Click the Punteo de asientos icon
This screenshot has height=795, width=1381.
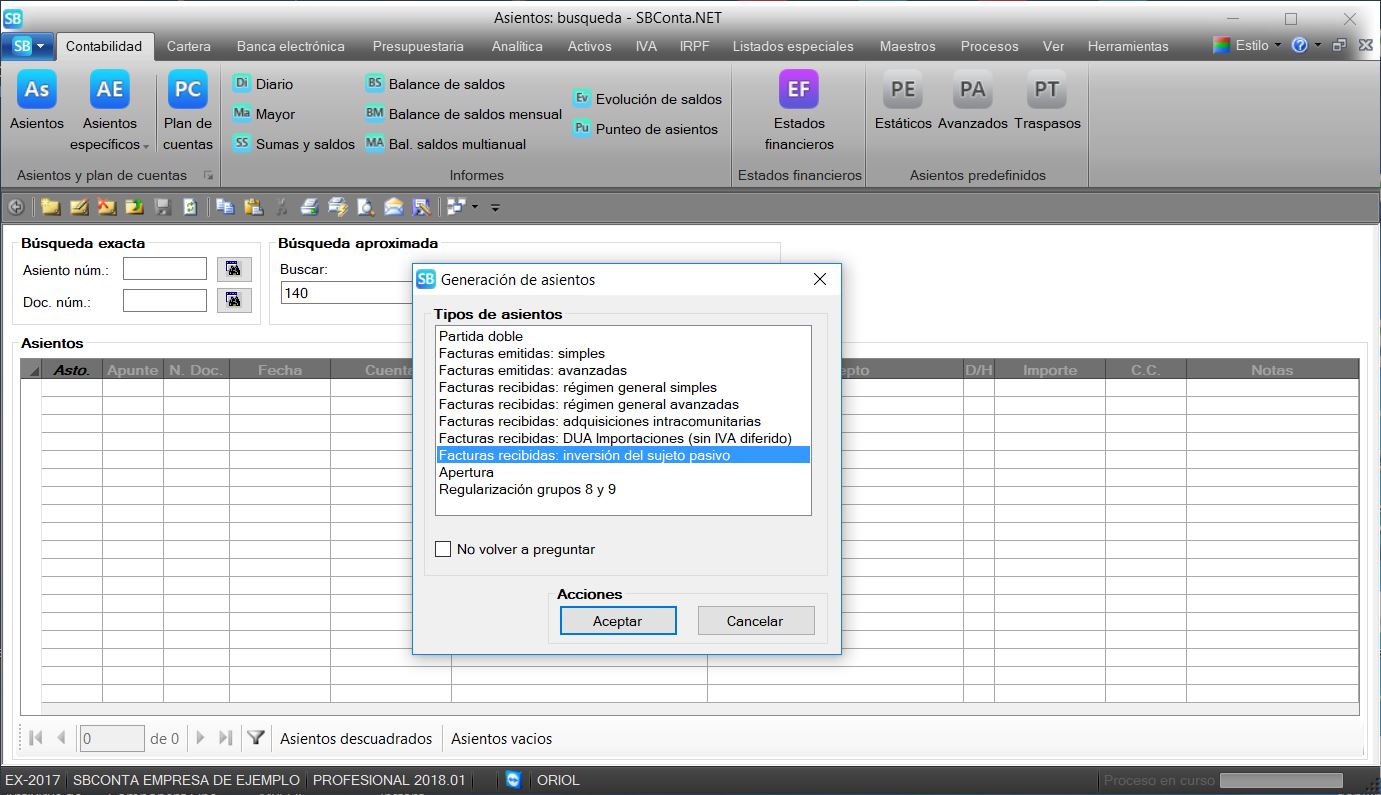(x=582, y=129)
